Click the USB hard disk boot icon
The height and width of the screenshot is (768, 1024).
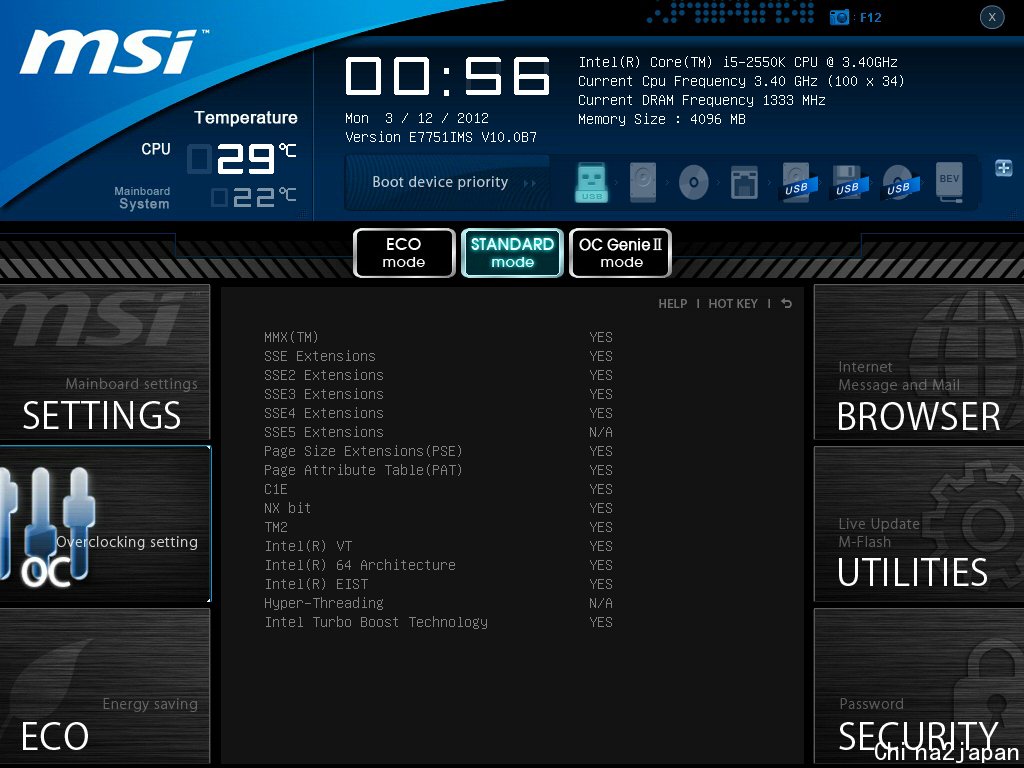pyautogui.click(x=796, y=183)
